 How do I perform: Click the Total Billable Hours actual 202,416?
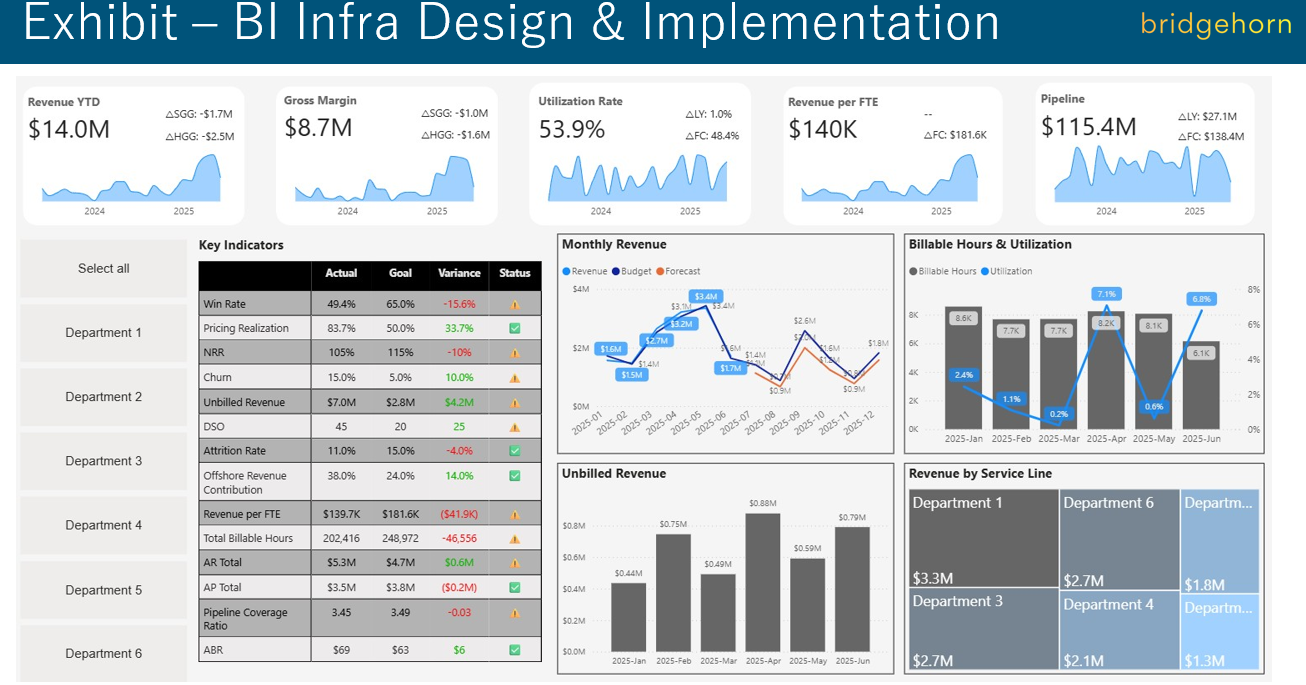[341, 538]
